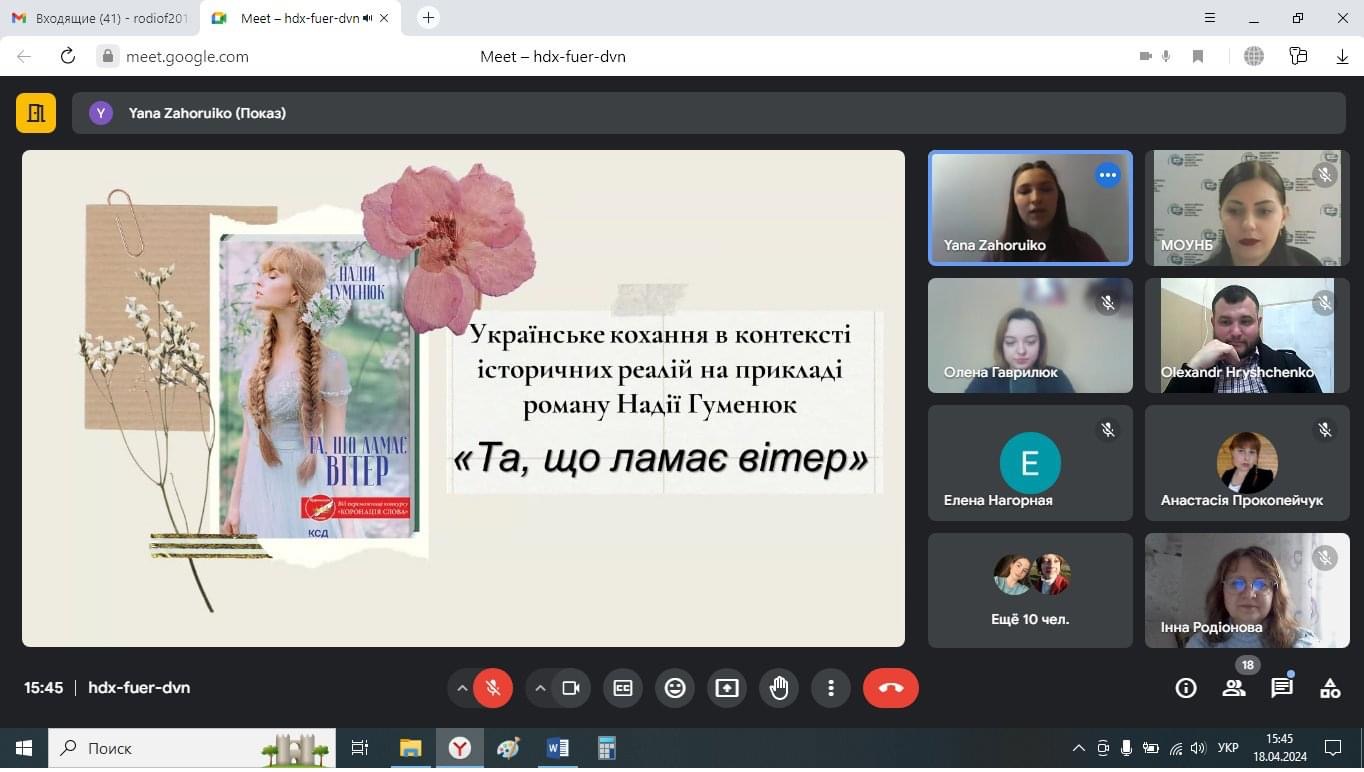Image resolution: width=1364 pixels, height=772 pixels.
Task: Show hidden tray icons arrow
Action: pyautogui.click(x=1078, y=748)
